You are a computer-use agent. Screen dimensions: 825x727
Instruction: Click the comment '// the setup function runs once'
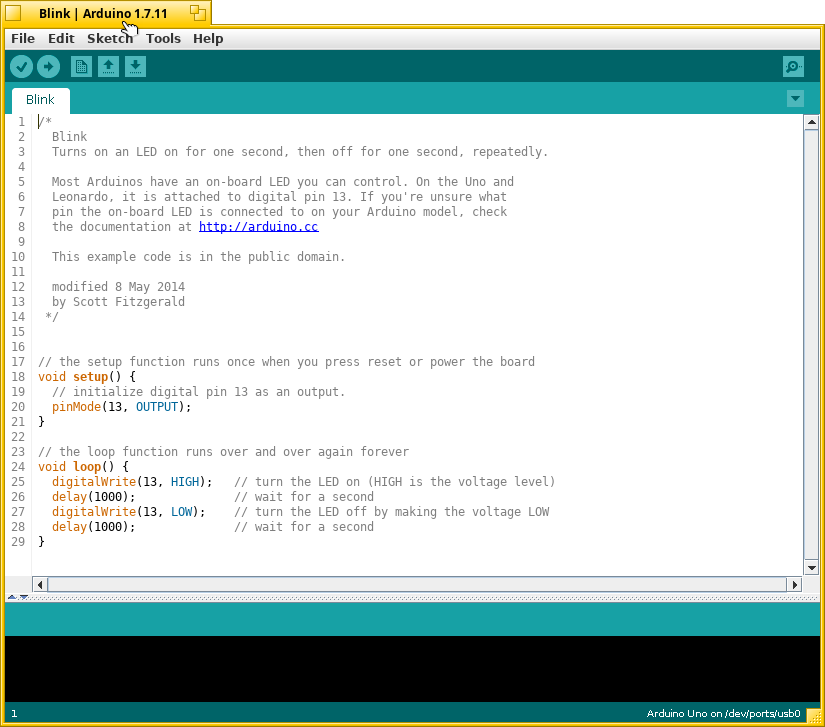point(286,362)
